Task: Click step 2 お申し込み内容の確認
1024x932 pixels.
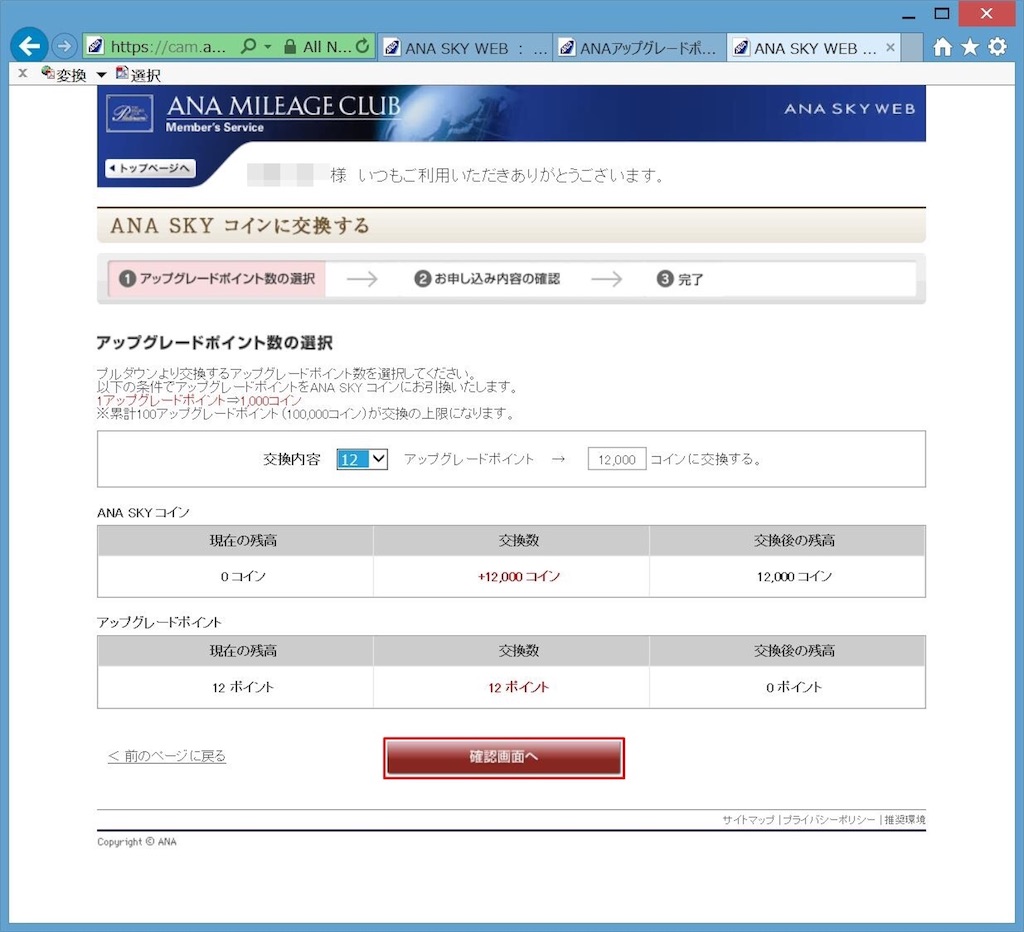Action: coord(487,279)
